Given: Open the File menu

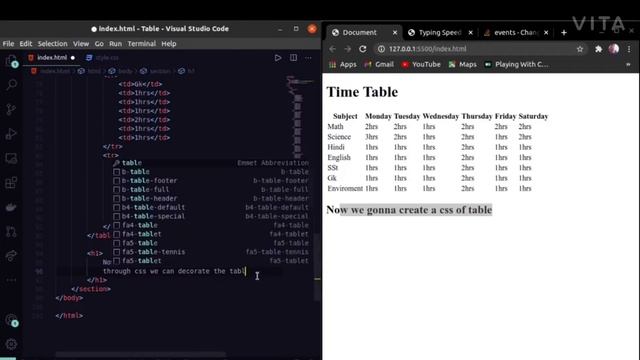Looking at the screenshot, I should pos(8,44).
